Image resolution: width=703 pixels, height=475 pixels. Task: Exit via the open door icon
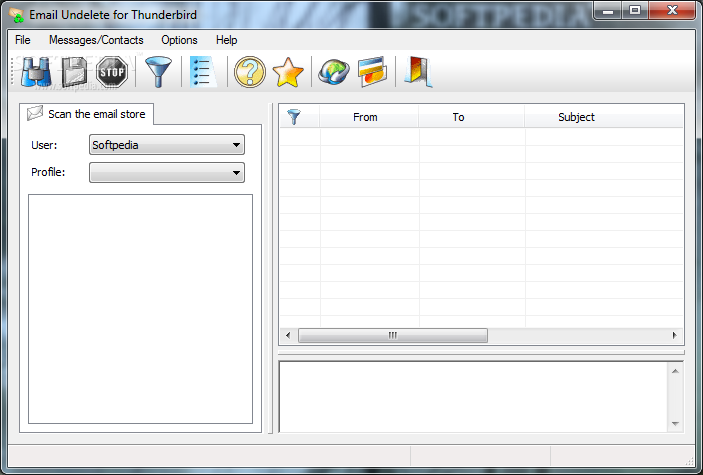(x=418, y=72)
